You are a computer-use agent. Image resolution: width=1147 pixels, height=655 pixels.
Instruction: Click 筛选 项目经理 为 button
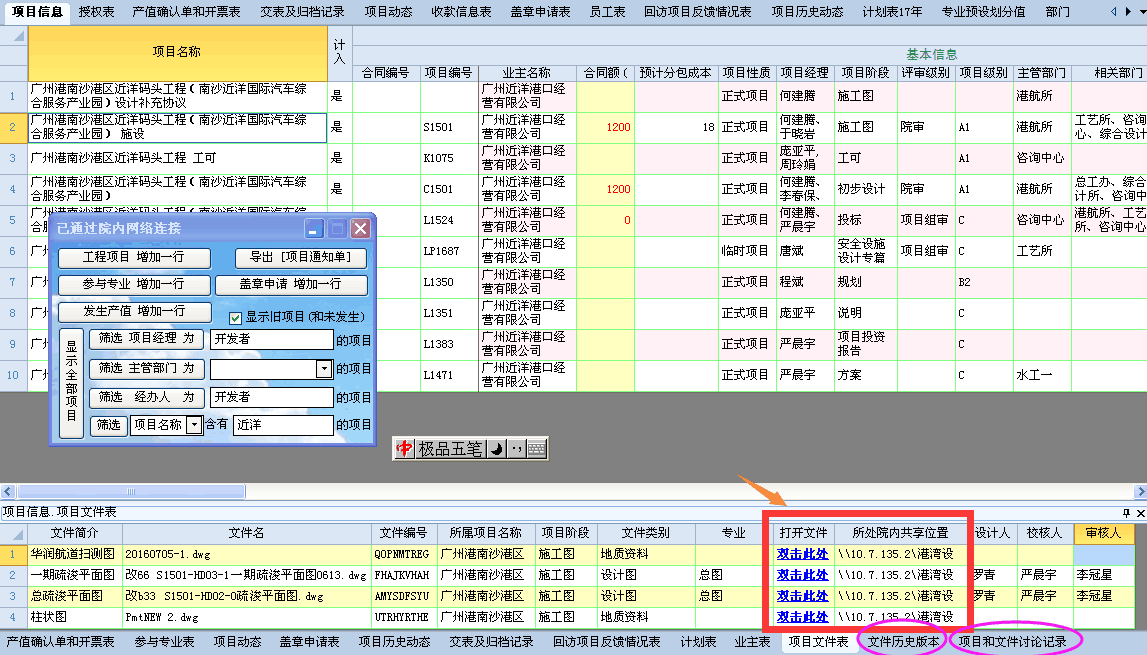(146, 338)
